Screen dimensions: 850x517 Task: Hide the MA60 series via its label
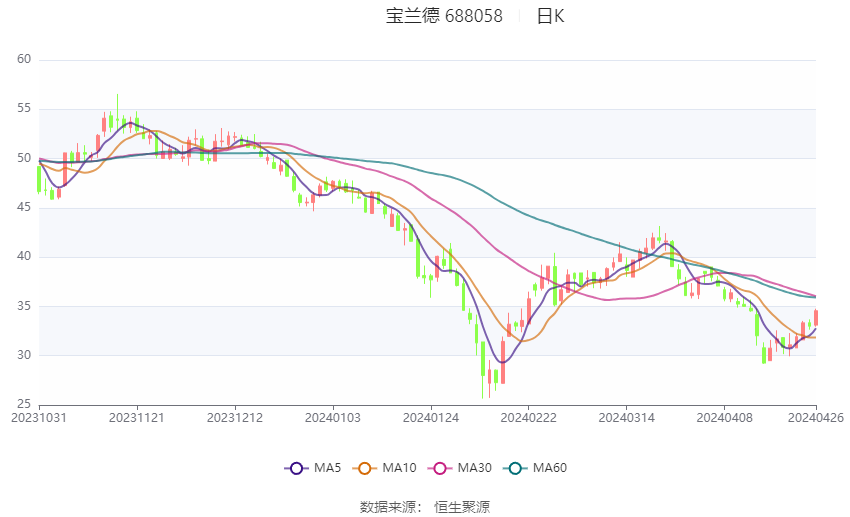click(550, 468)
